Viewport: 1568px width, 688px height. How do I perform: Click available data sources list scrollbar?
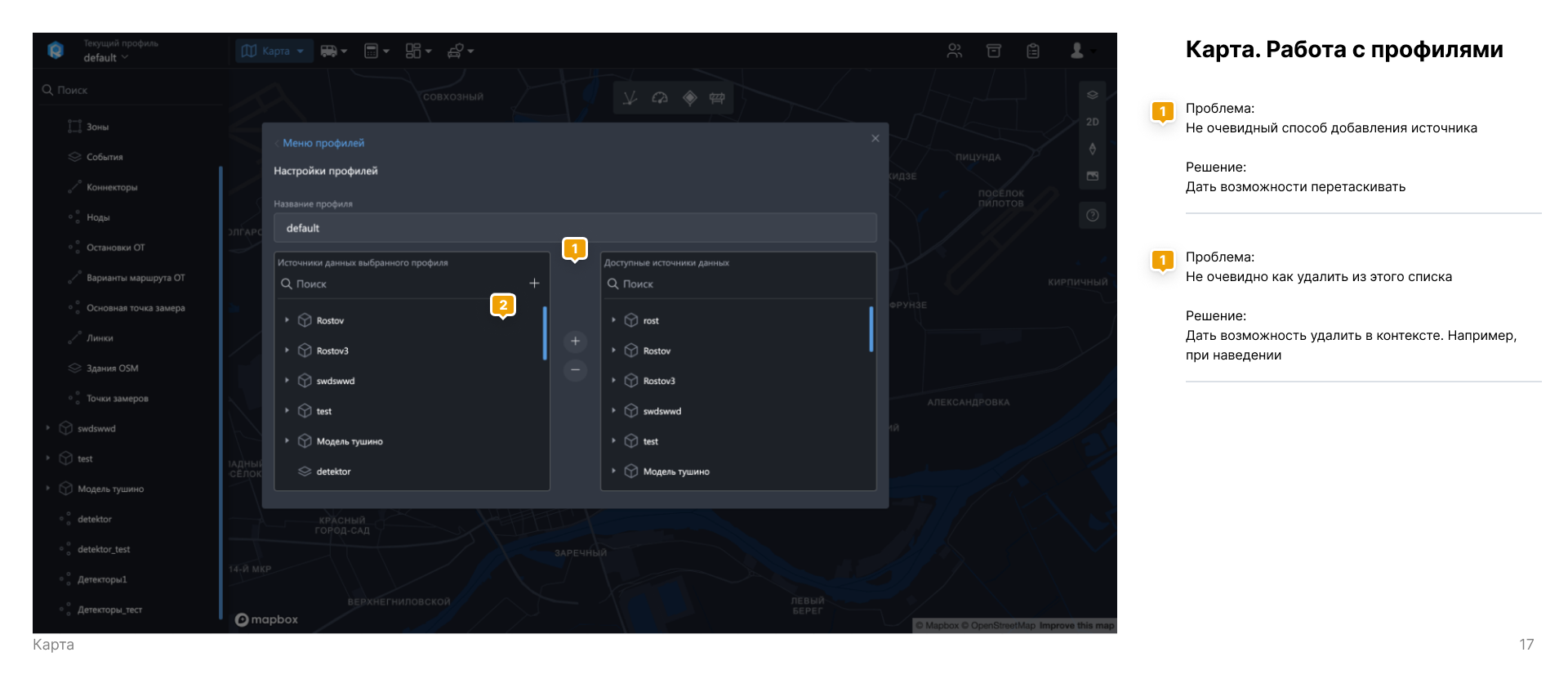[x=871, y=328]
